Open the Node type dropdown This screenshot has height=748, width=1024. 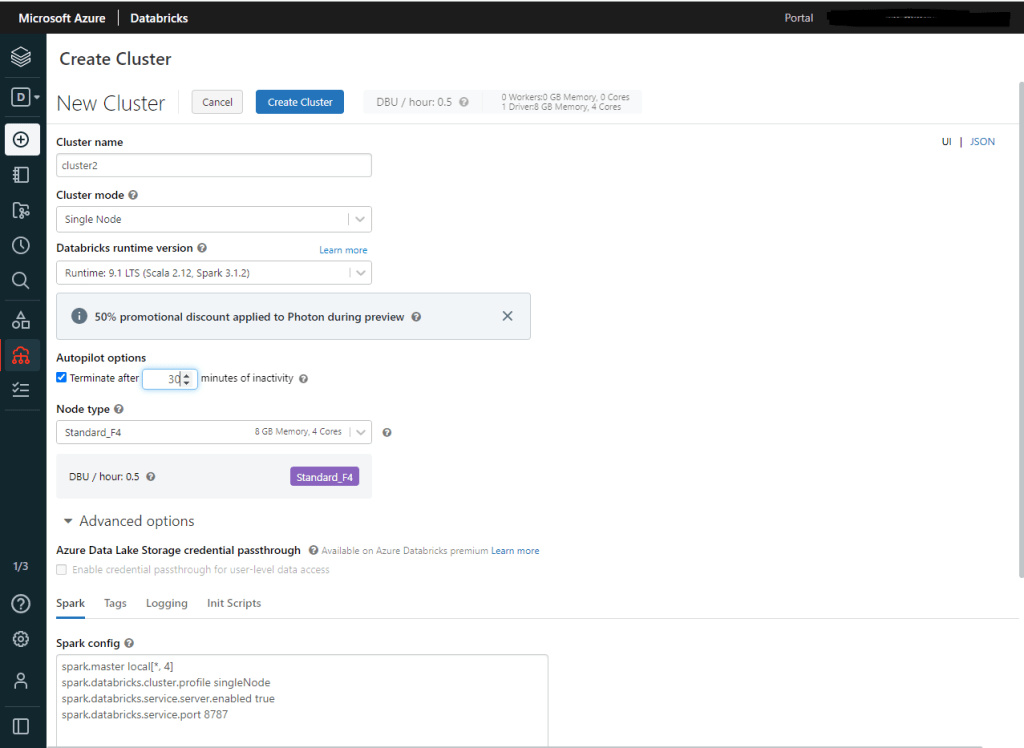click(x=213, y=432)
